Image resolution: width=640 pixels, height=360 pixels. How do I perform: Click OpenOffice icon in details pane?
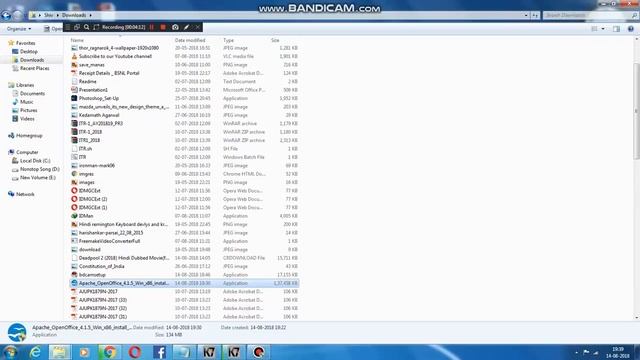pyautogui.click(x=17, y=332)
